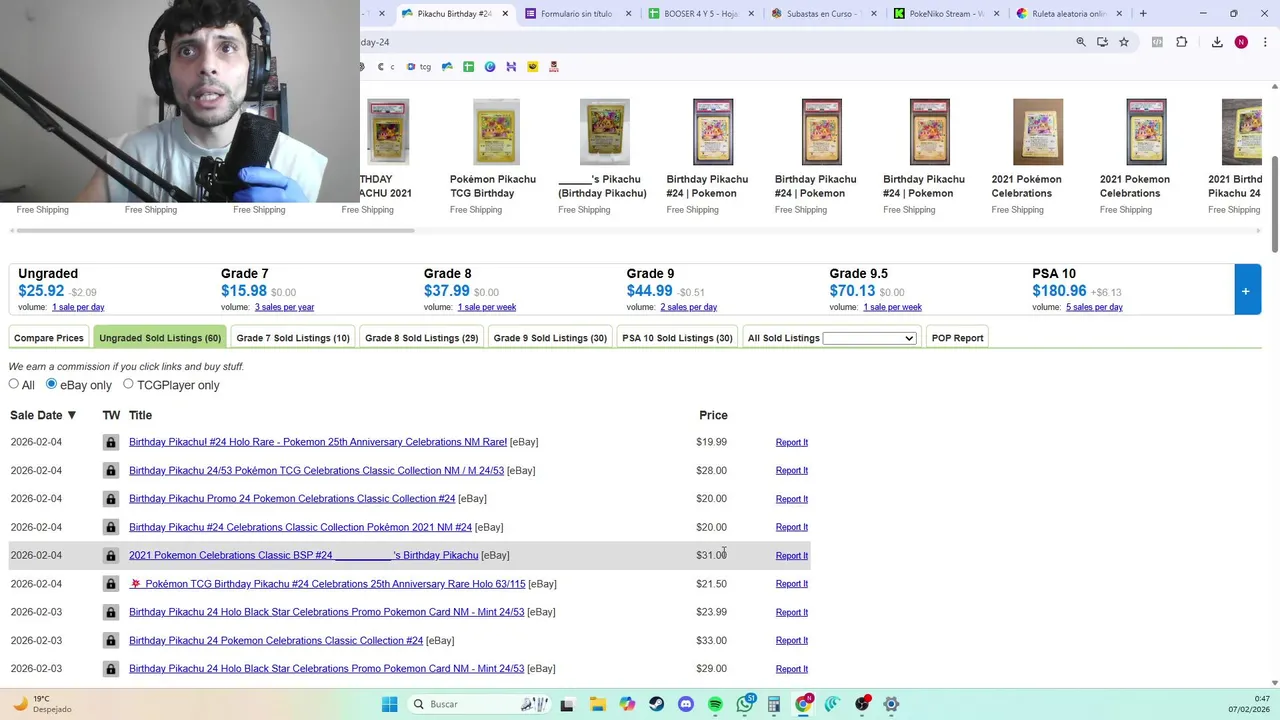The height and width of the screenshot is (720, 1280).
Task: Open the POP Report tab
Action: [x=957, y=338]
